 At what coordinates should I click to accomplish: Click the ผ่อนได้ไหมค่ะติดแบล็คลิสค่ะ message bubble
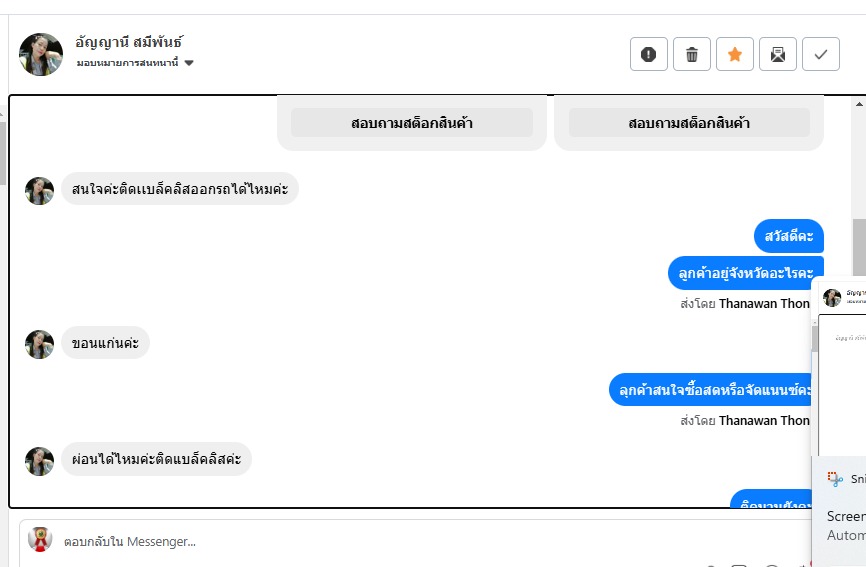(x=157, y=459)
